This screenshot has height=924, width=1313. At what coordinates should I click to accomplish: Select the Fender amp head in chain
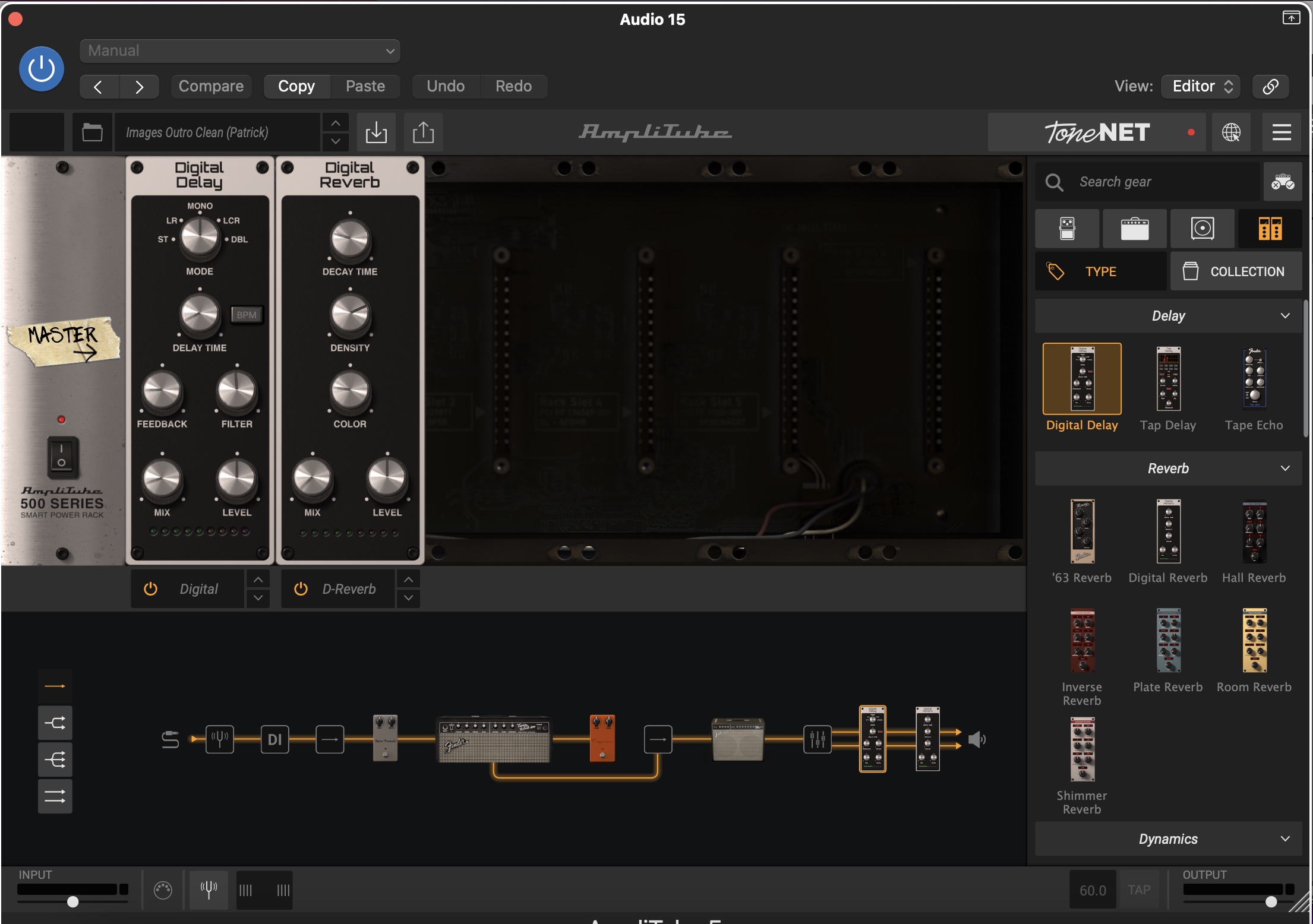coord(494,739)
